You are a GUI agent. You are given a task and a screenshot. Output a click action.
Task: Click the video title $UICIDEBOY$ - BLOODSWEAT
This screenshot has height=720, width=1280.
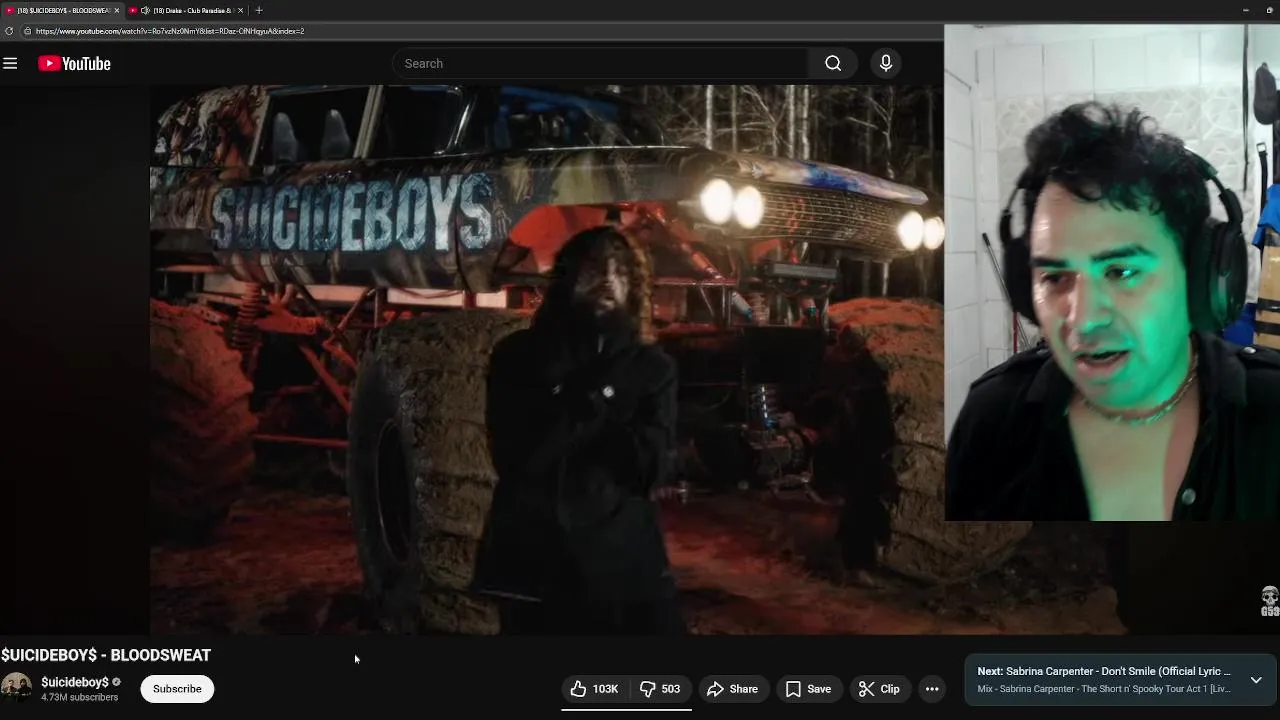pos(106,655)
